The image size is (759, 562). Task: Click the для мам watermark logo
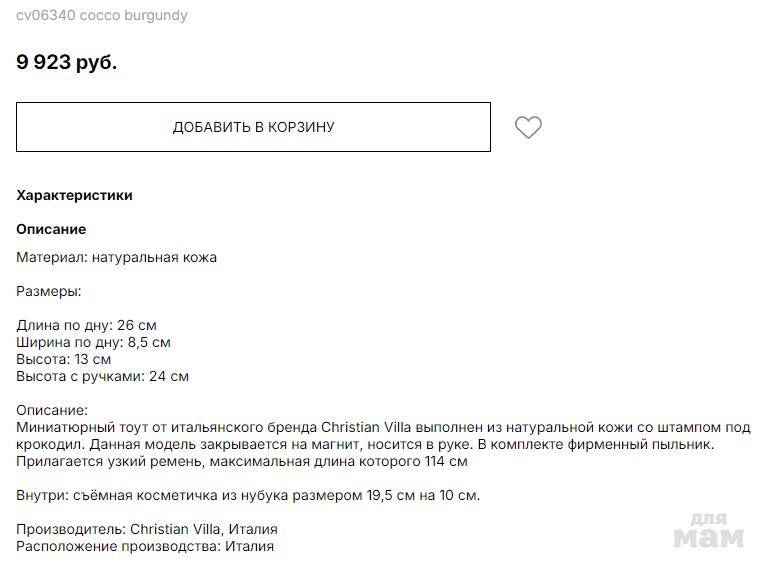pyautogui.click(x=709, y=531)
